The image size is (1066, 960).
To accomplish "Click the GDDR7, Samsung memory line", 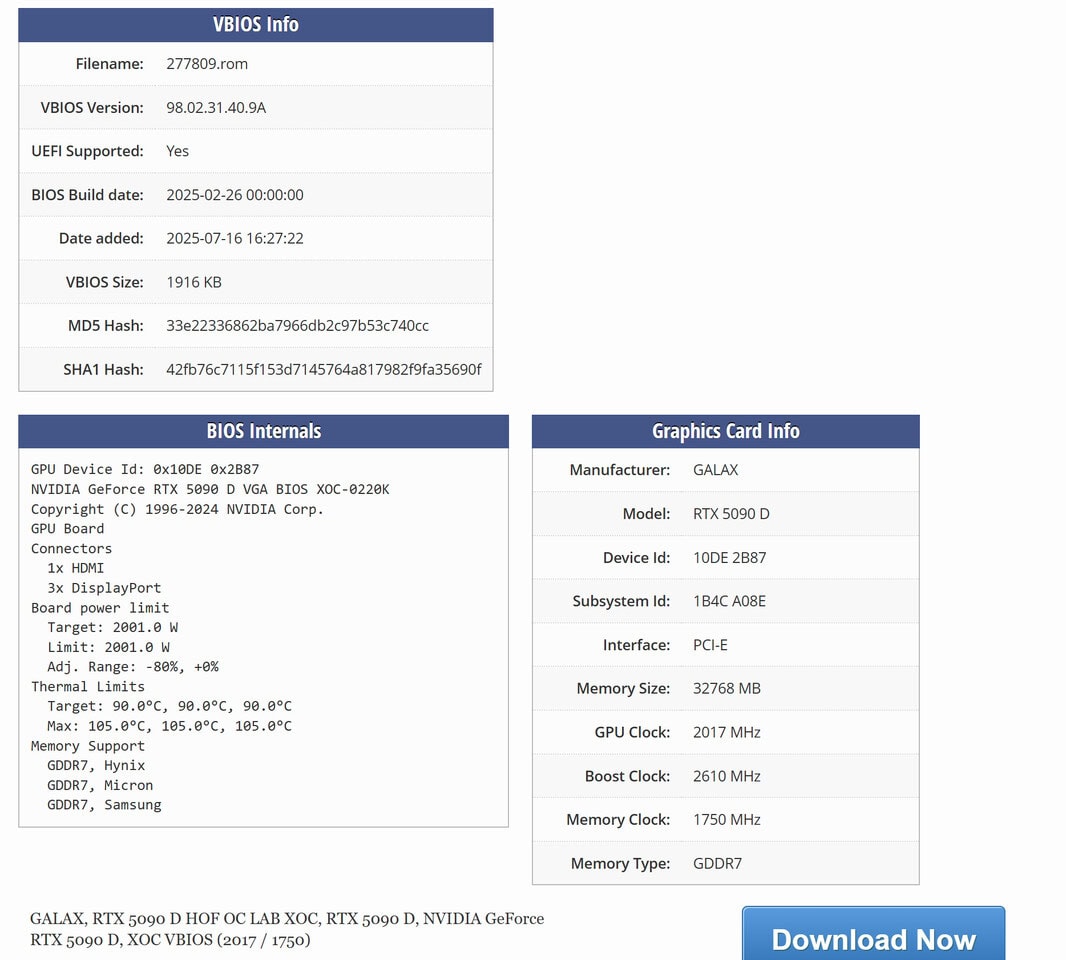I will click(x=104, y=804).
